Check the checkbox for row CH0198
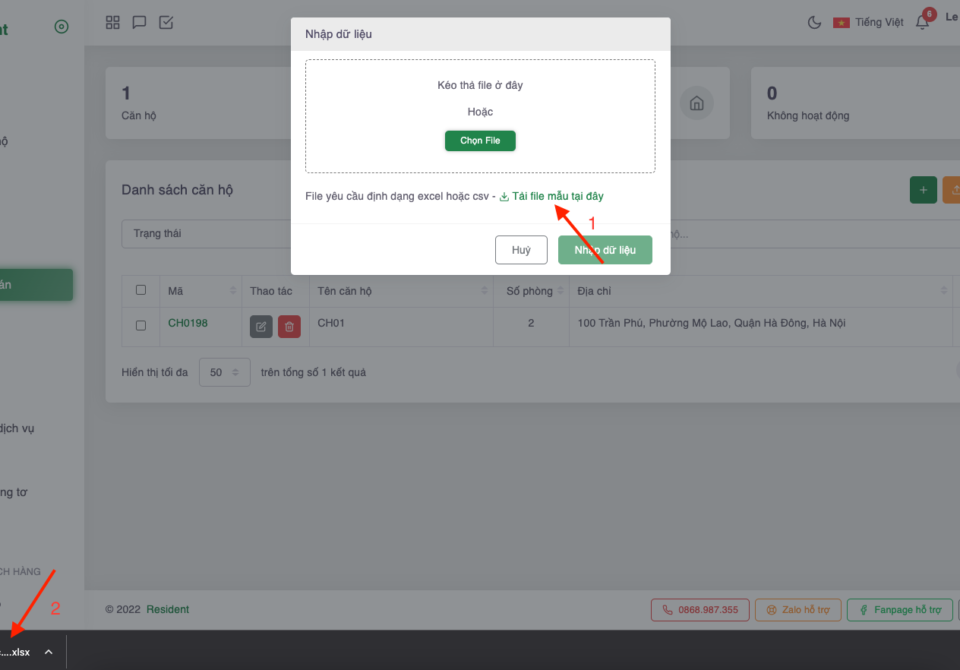This screenshot has height=670, width=960. coord(141,325)
